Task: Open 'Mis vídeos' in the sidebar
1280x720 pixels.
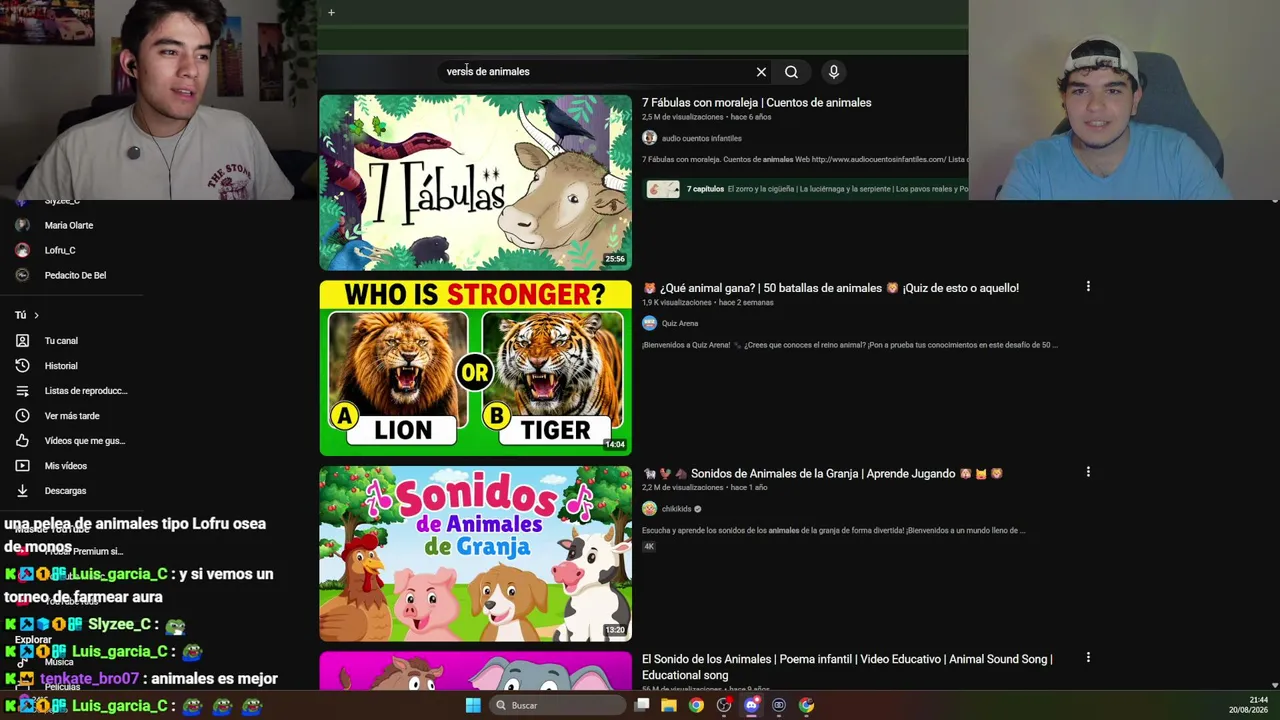Action: click(x=66, y=466)
